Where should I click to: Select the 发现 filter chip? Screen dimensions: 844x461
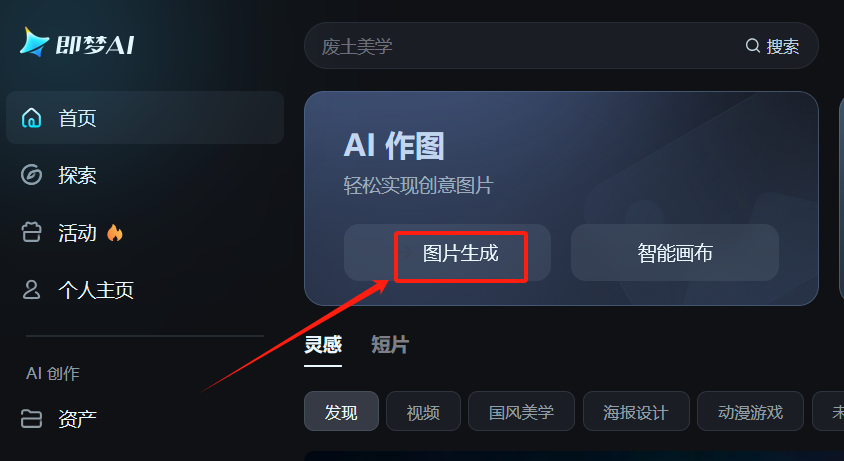(341, 411)
